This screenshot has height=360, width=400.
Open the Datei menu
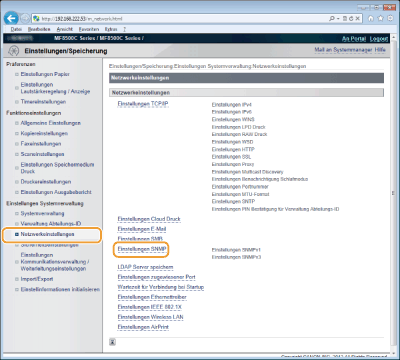coord(16,29)
